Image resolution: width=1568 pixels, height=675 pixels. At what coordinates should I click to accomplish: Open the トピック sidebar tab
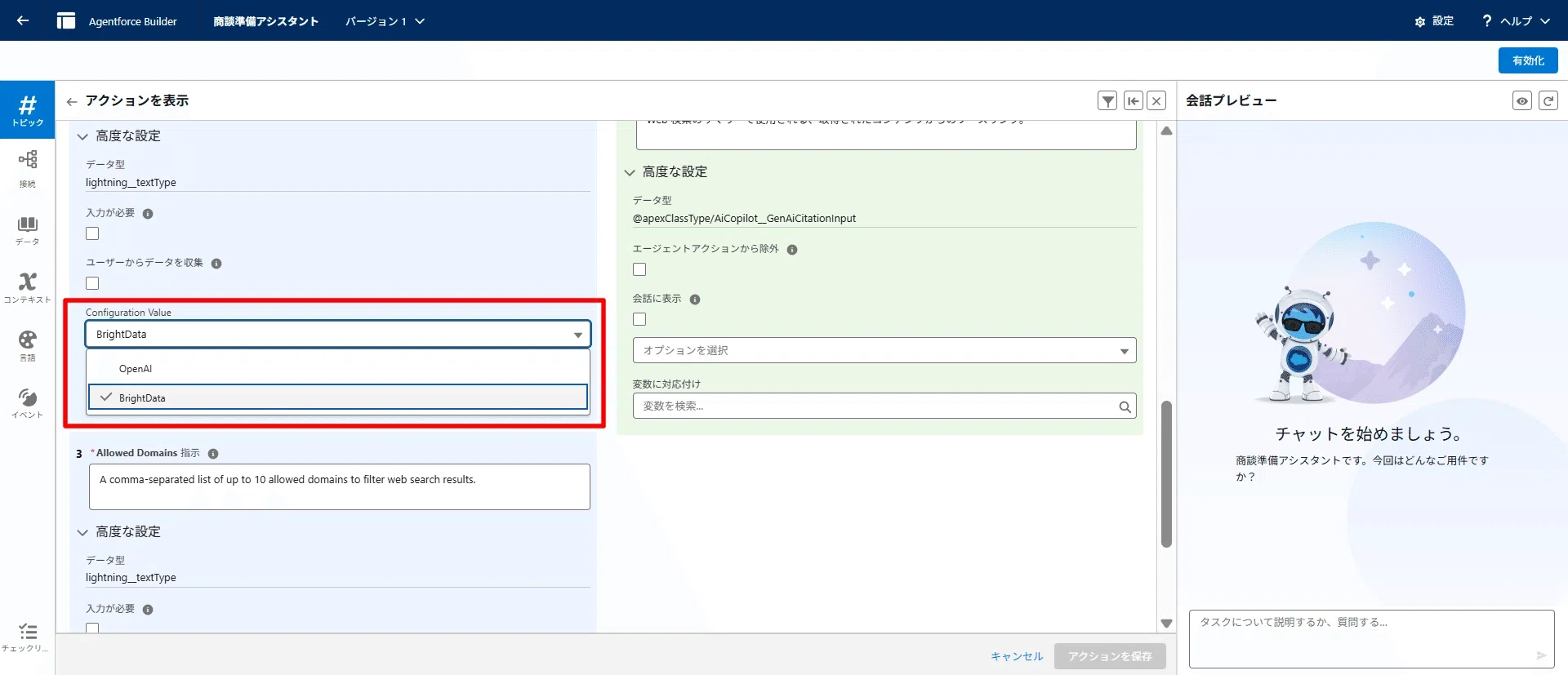(28, 110)
